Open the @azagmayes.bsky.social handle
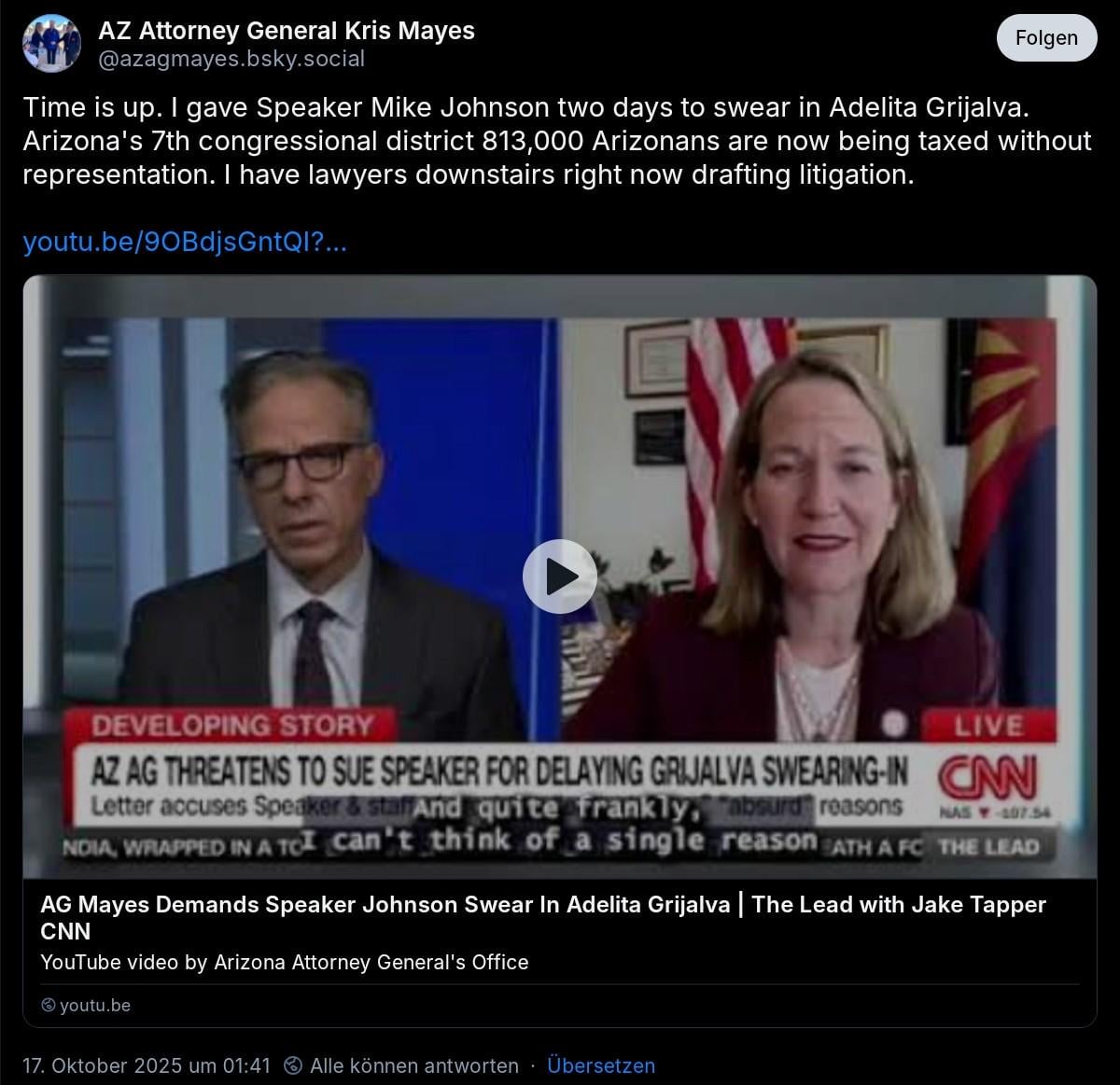 tap(231, 59)
